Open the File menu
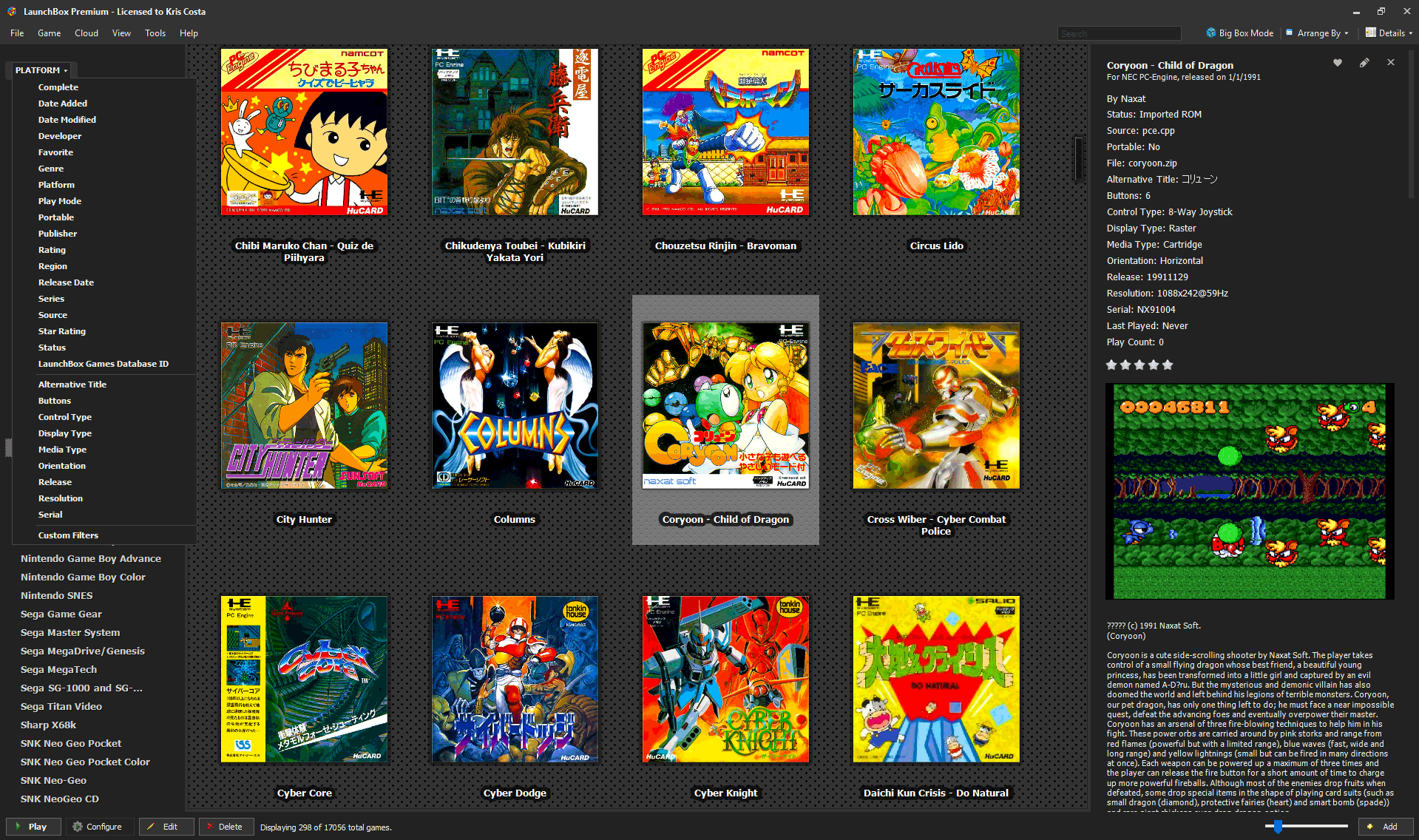1419x840 pixels. [17, 33]
